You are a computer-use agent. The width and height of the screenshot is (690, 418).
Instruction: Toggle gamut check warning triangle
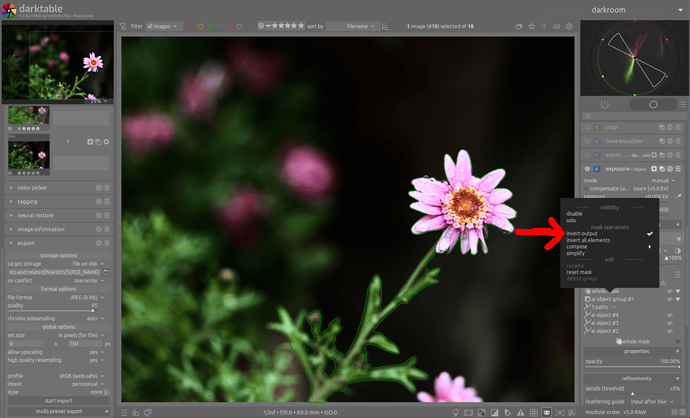point(521,412)
